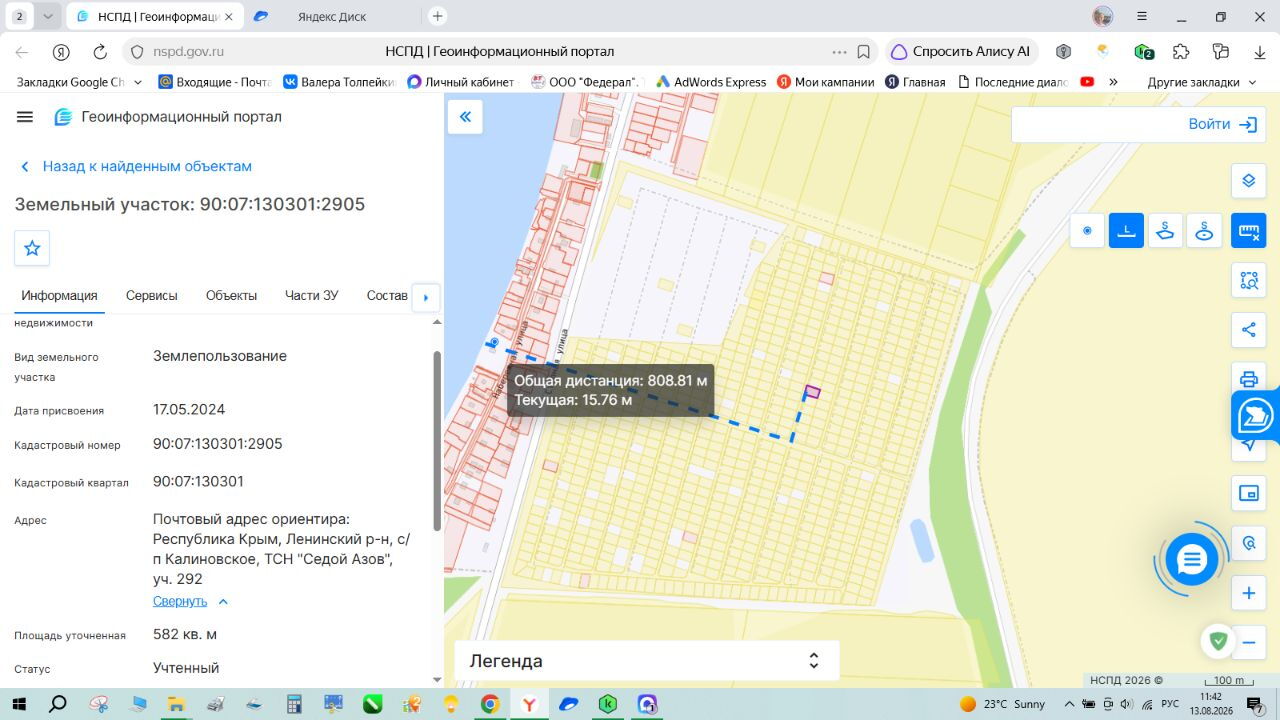This screenshot has width=1280, height=720.
Task: Open the chat assistant bubble
Action: [1192, 560]
